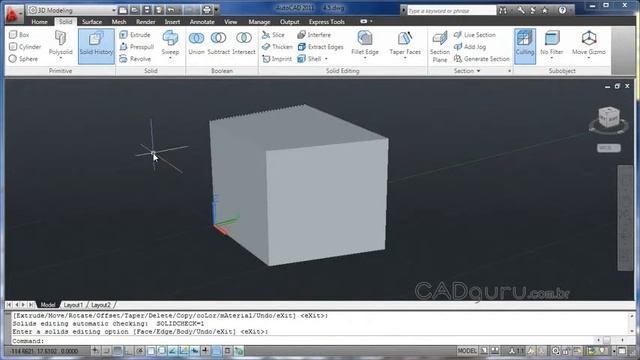Switch to the Render ribbon tab
The width and height of the screenshot is (640, 360).
145,22
